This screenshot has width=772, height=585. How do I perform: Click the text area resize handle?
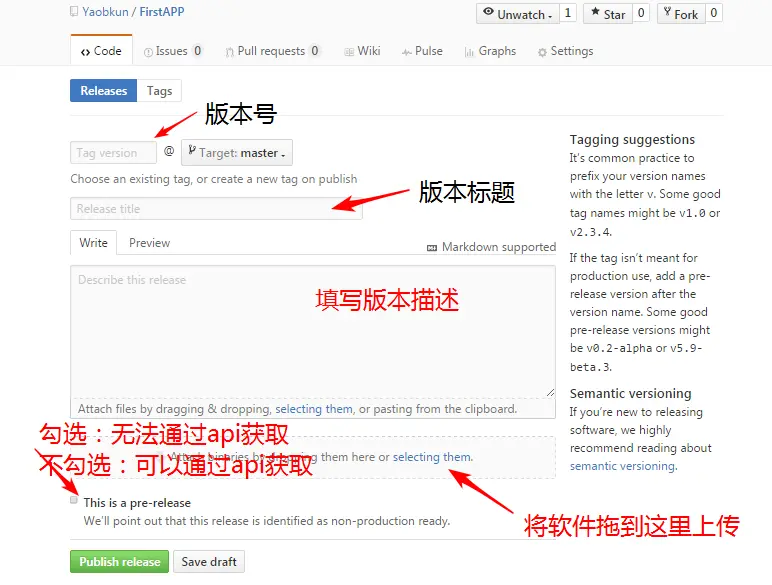tap(550, 392)
